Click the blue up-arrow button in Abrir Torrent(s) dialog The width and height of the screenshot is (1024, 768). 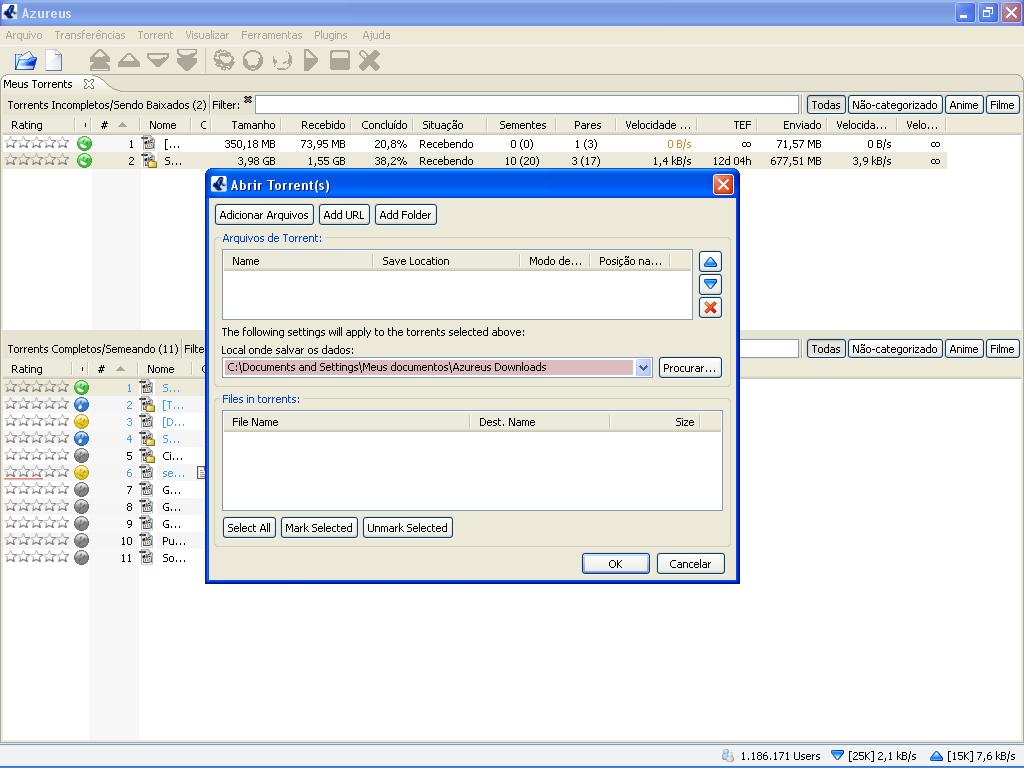[710, 262]
